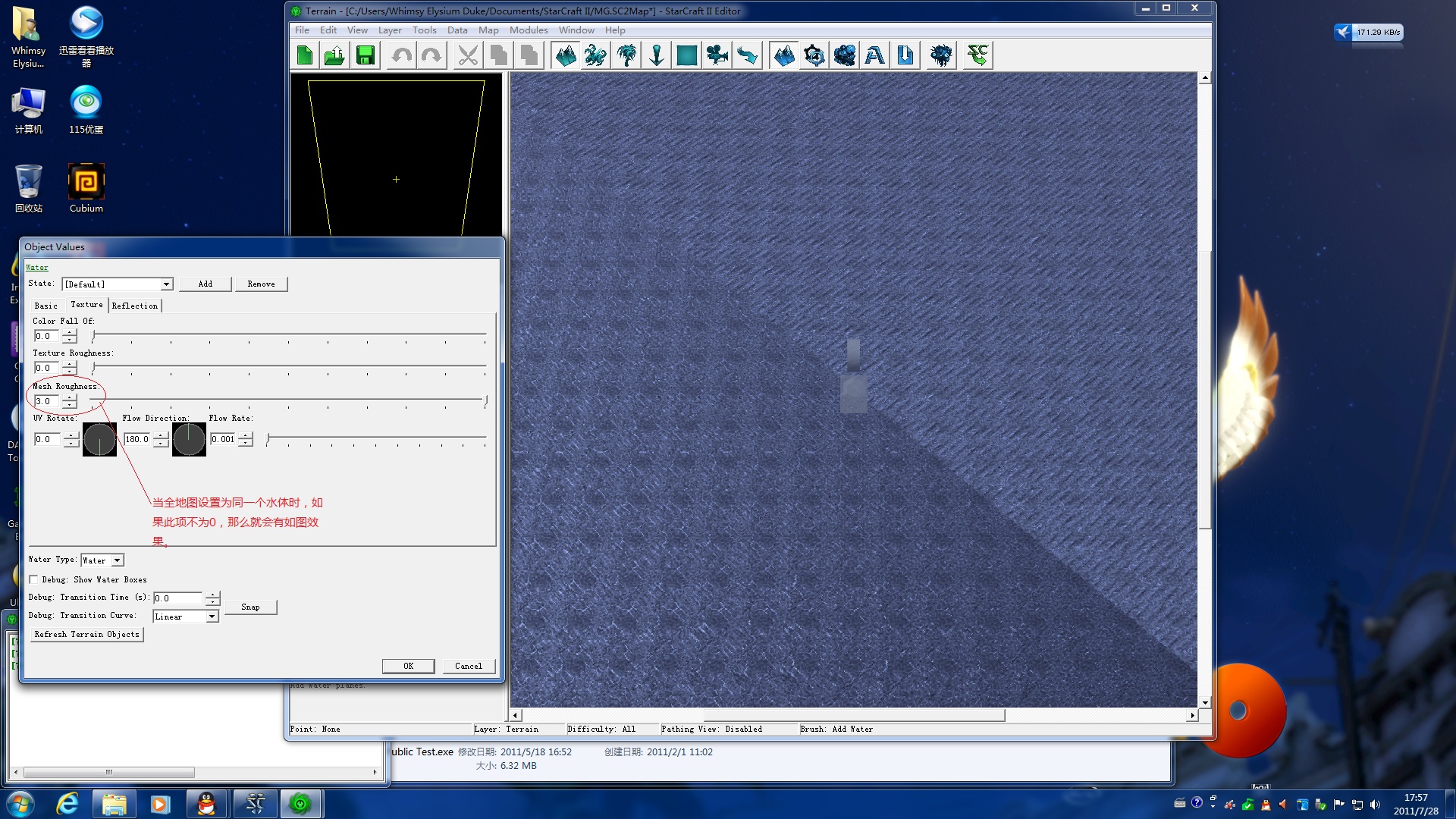This screenshot has height=819, width=1456.
Task: Click the New document toolbar icon
Action: pos(305,55)
